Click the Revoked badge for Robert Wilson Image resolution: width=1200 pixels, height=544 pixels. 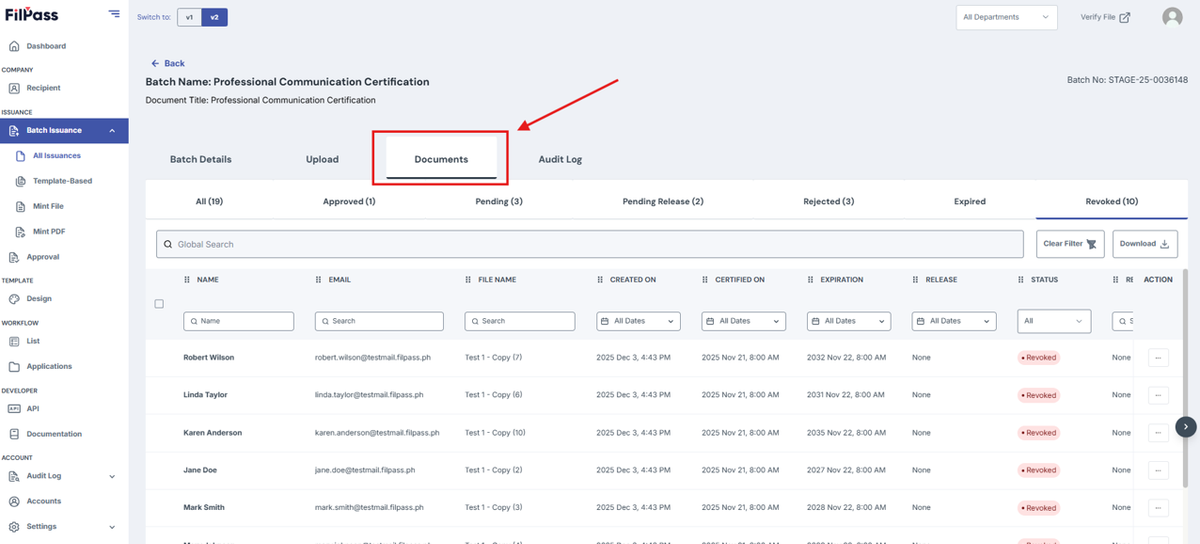pos(1038,357)
